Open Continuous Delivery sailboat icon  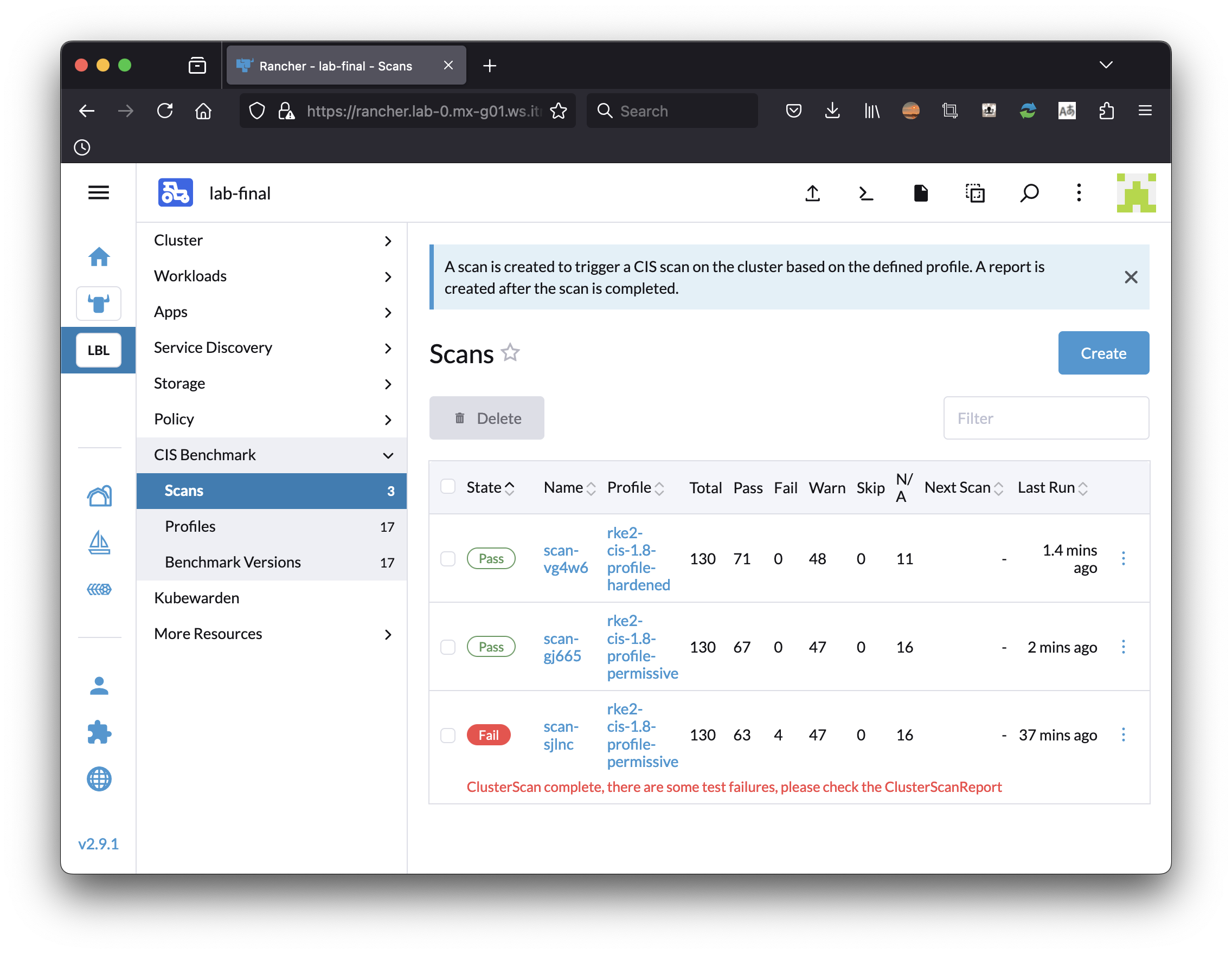click(99, 543)
